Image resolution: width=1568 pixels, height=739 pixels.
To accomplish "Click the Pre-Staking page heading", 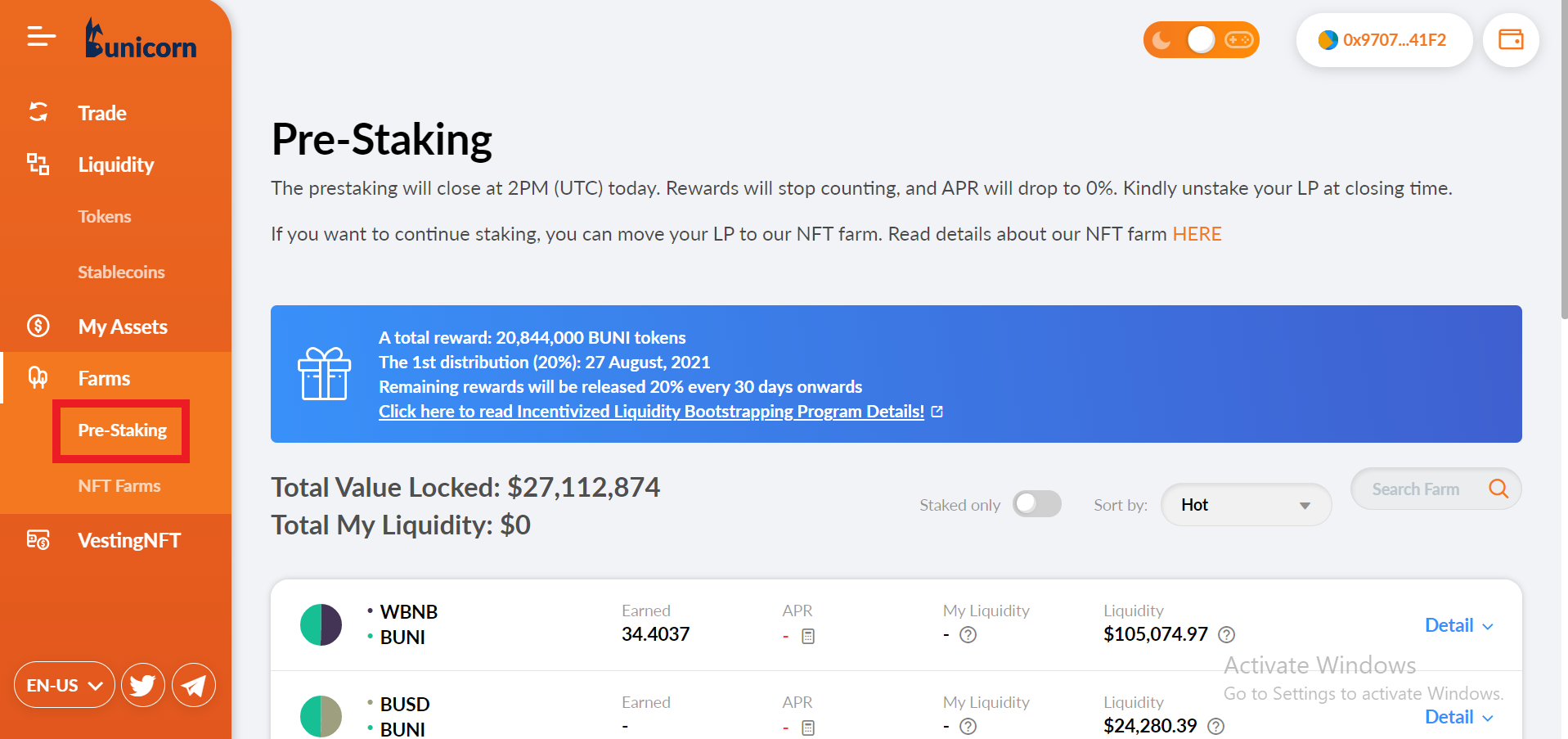I will (382, 139).
